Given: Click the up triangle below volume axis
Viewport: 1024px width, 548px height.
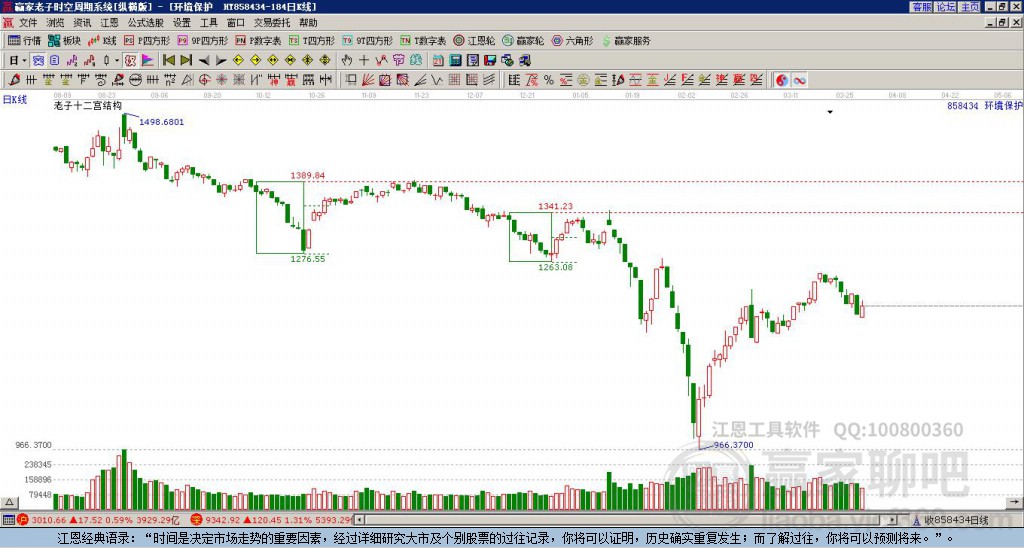Looking at the screenshot, I should 9,502.
